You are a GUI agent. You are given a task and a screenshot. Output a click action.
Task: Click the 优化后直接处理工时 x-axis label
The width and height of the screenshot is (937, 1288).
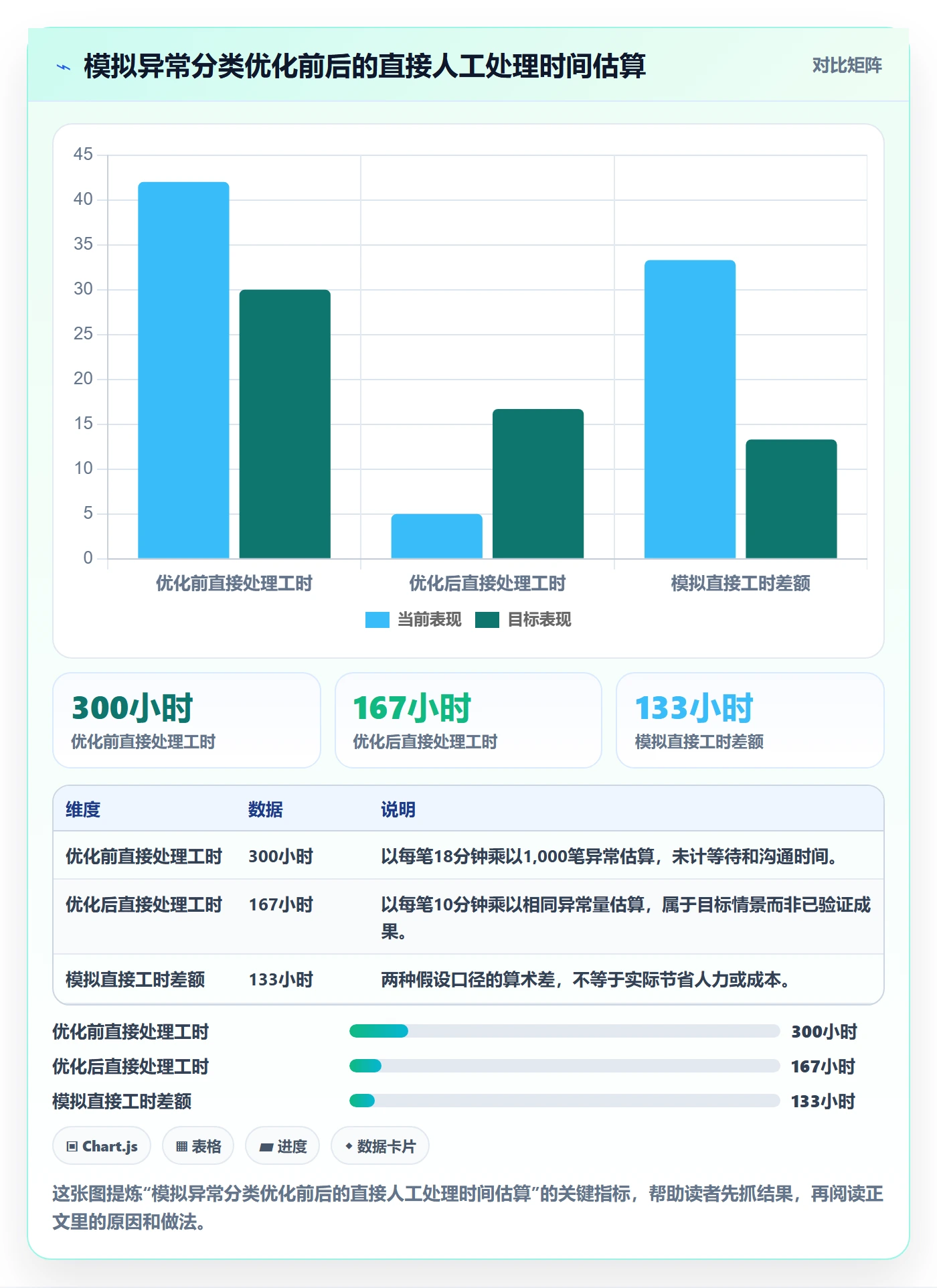pos(487,584)
